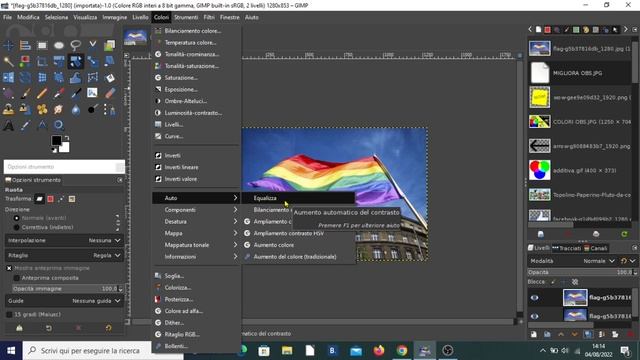640x360 pixels.
Task: Delete the selected layer
Action: (631, 334)
